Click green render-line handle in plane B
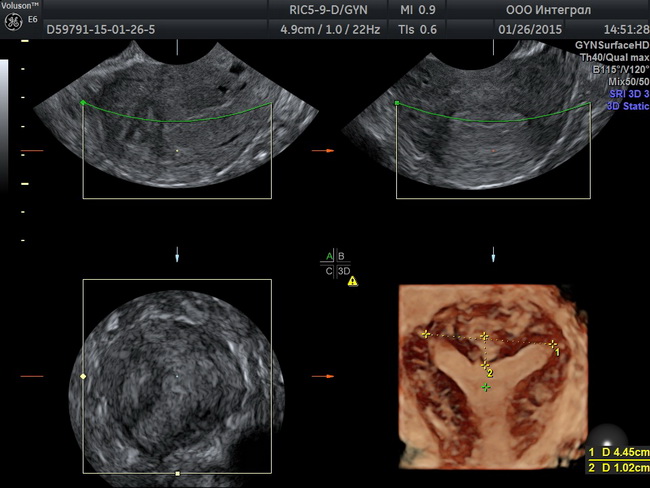650x488 pixels. [397, 103]
